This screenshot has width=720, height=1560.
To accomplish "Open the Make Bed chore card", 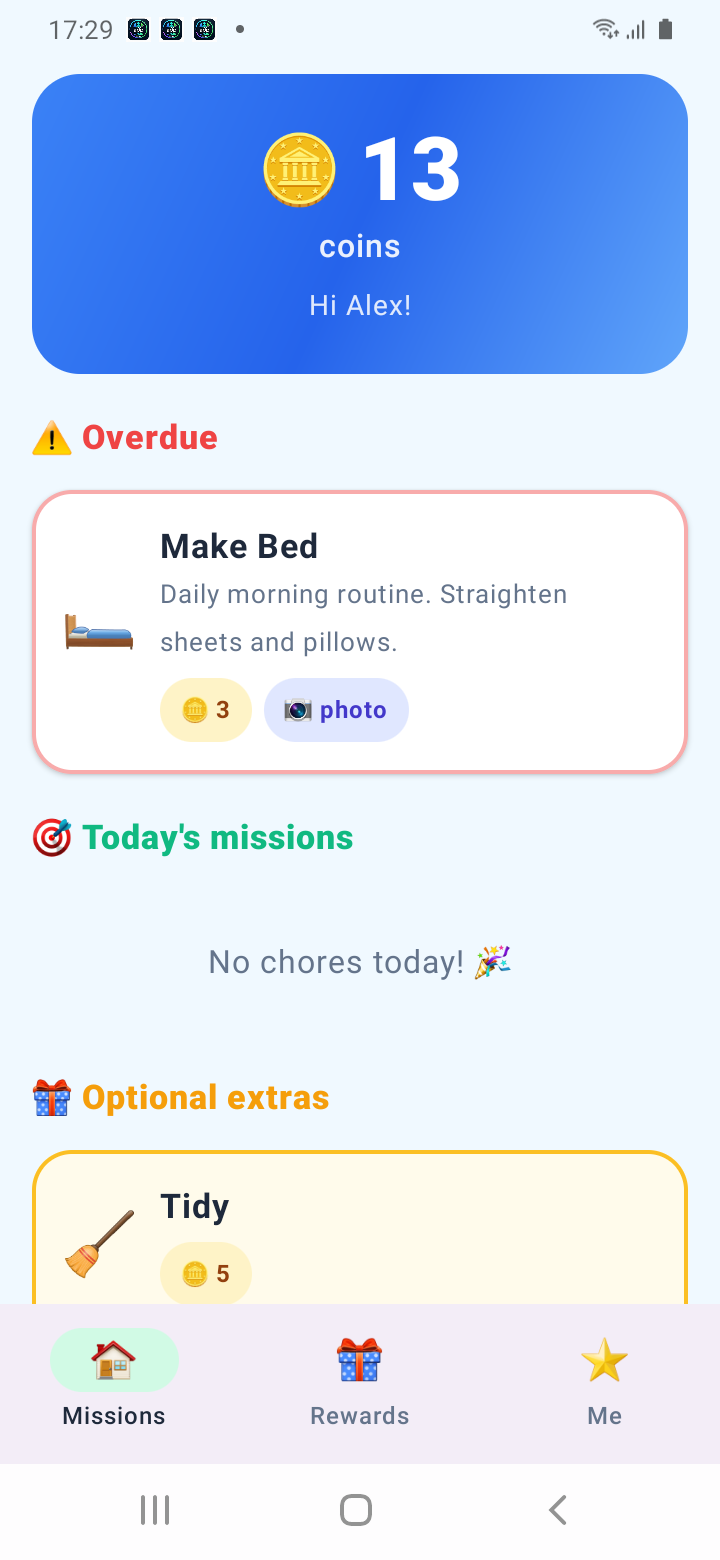I will point(360,632).
